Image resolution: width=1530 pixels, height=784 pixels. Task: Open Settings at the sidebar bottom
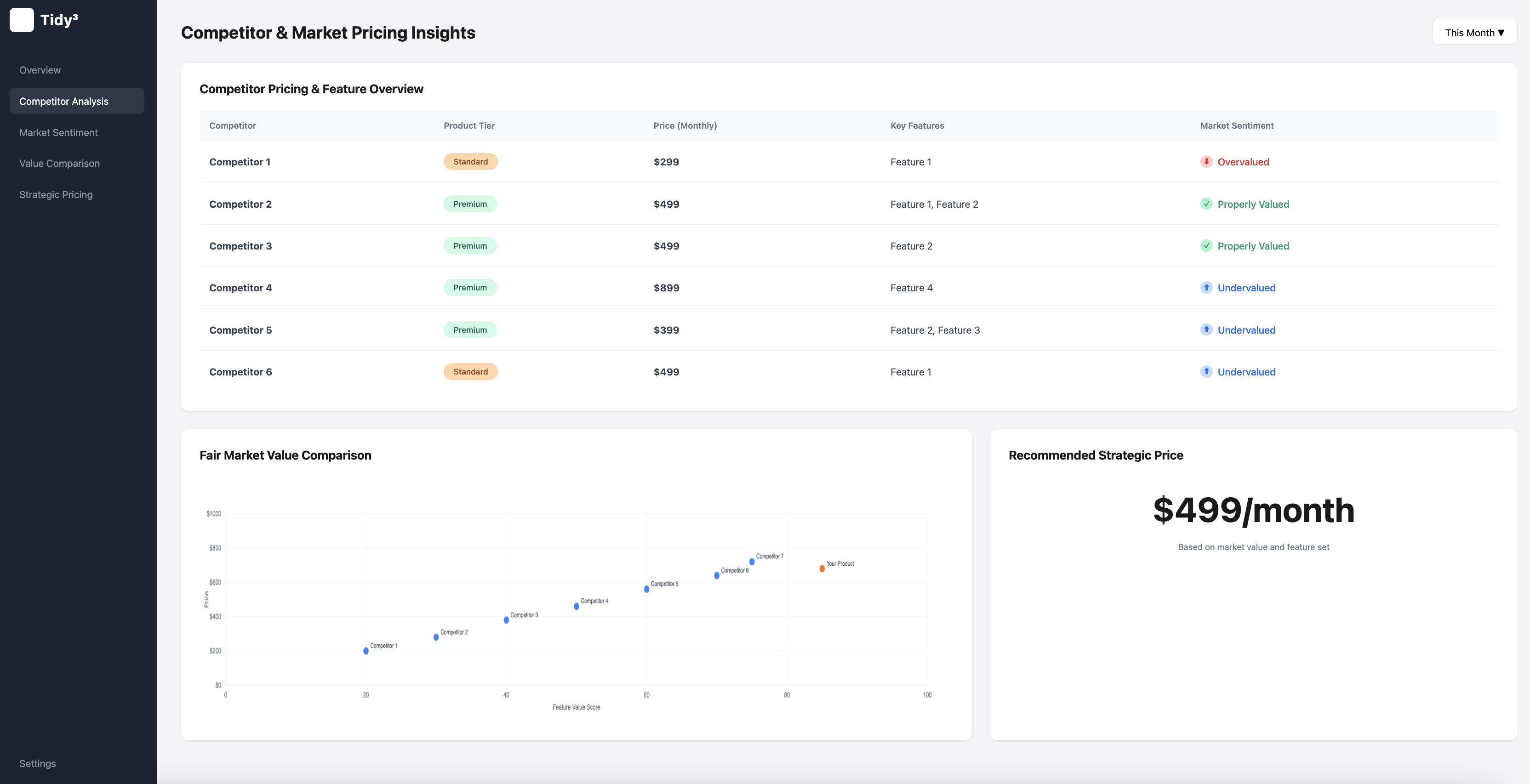(37, 763)
